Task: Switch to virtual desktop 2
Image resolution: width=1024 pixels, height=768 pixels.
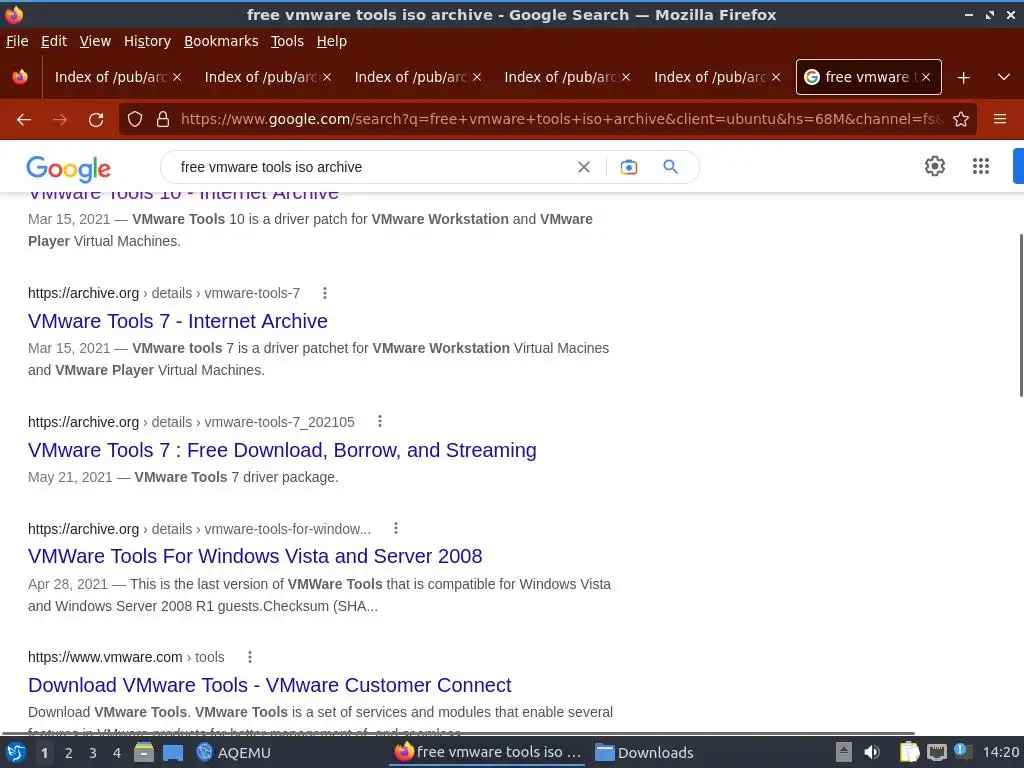Action: [69, 753]
